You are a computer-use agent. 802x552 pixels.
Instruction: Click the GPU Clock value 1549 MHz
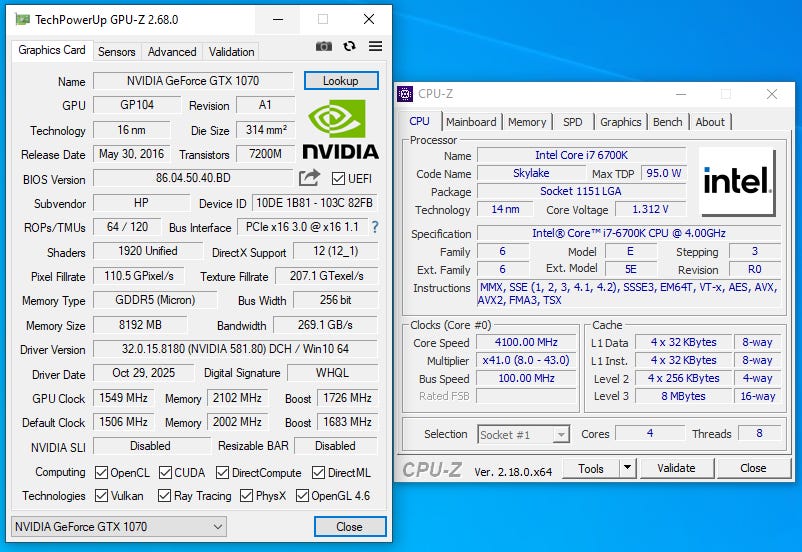pyautogui.click(x=123, y=398)
